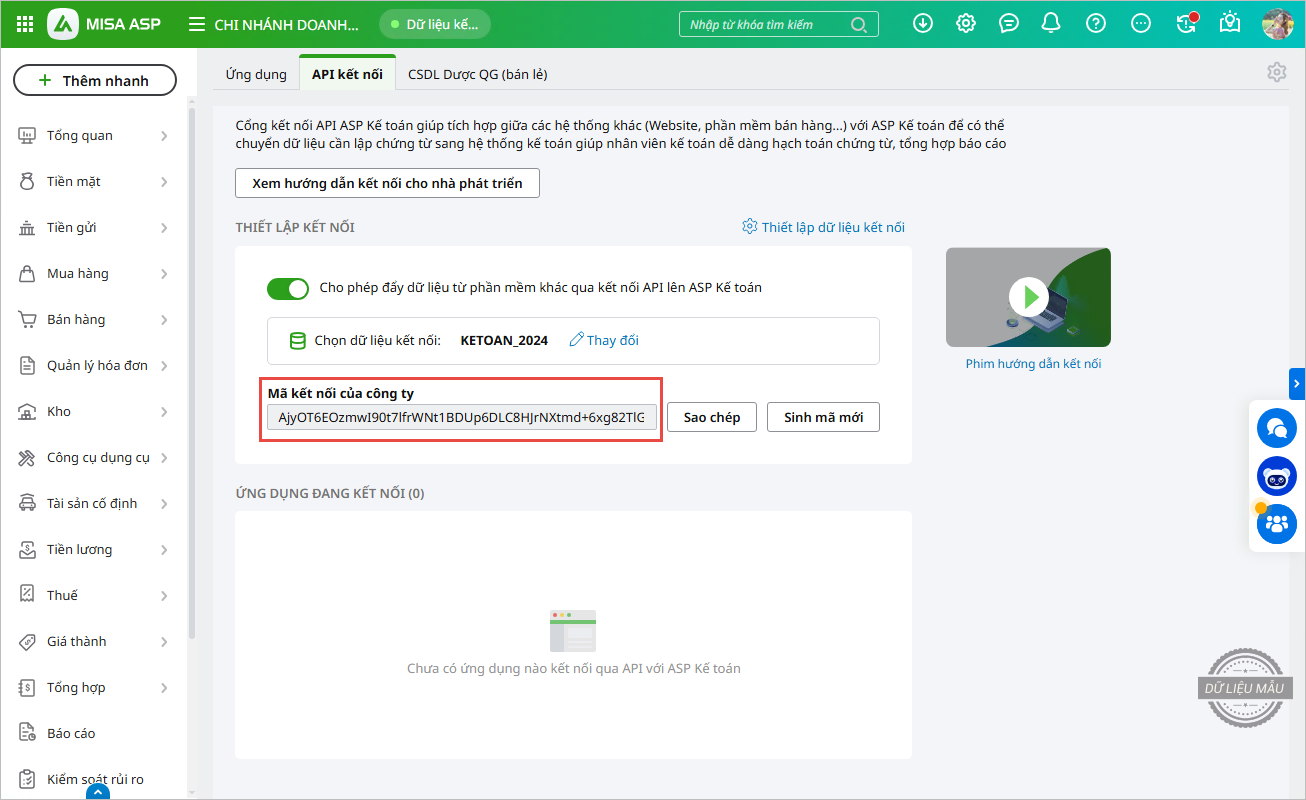Click the more options ellipsis icon
This screenshot has height=800, width=1306.
click(1141, 23)
